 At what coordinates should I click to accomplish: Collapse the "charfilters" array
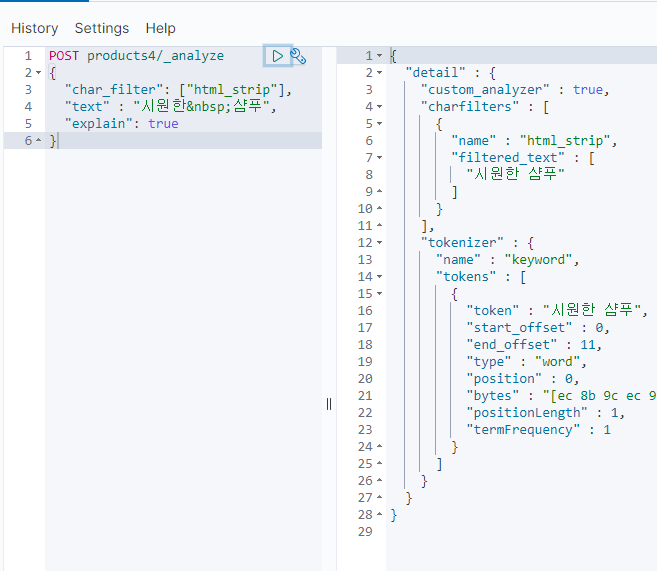tap(379, 107)
